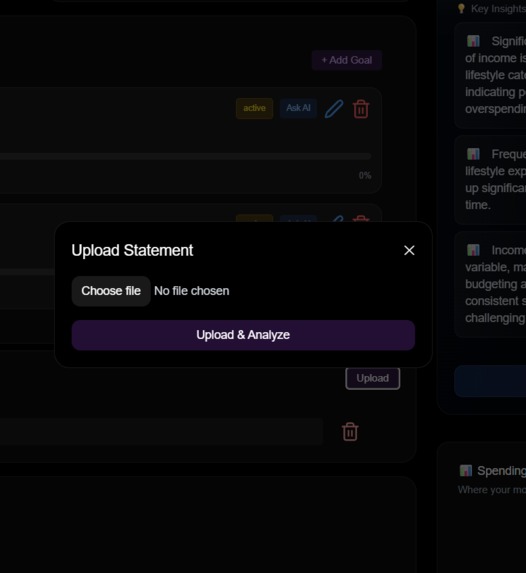Click the 'No file chosen' text
This screenshot has width=526, height=573.
[192, 291]
